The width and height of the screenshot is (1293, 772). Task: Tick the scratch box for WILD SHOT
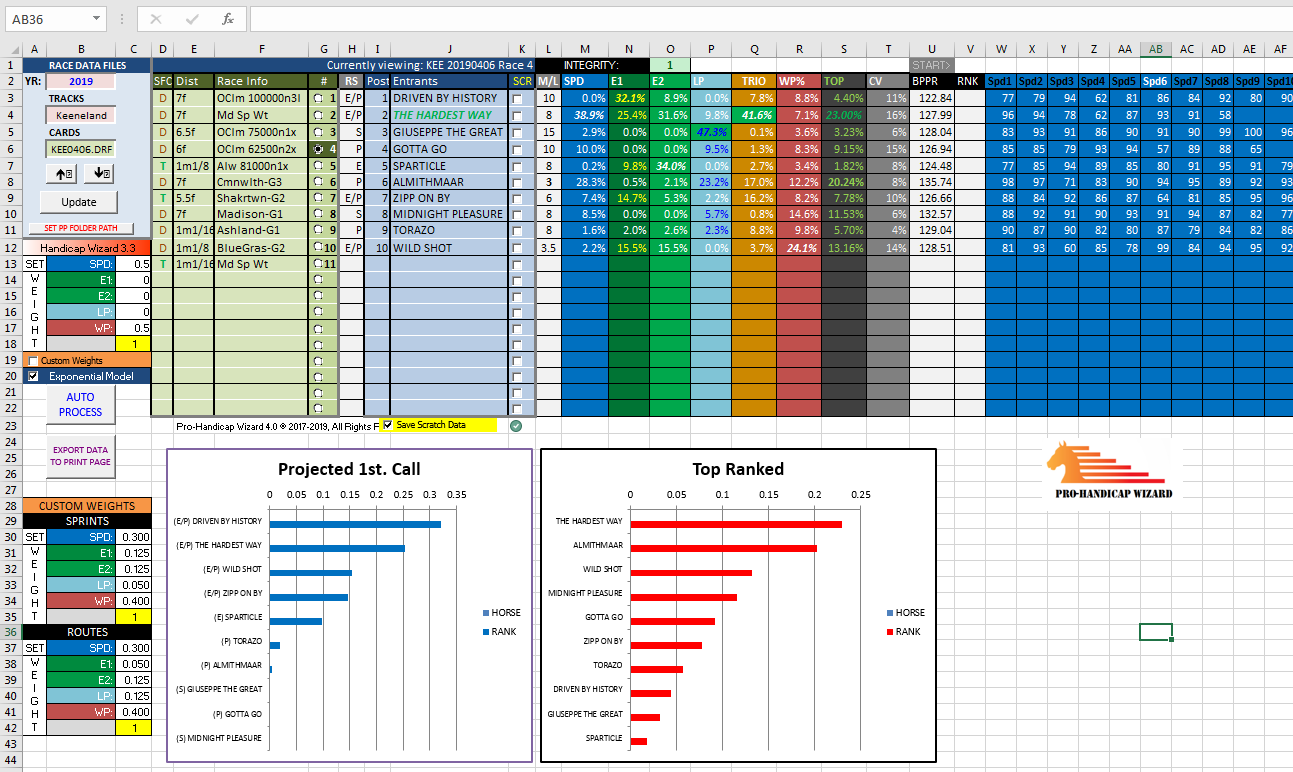click(517, 248)
